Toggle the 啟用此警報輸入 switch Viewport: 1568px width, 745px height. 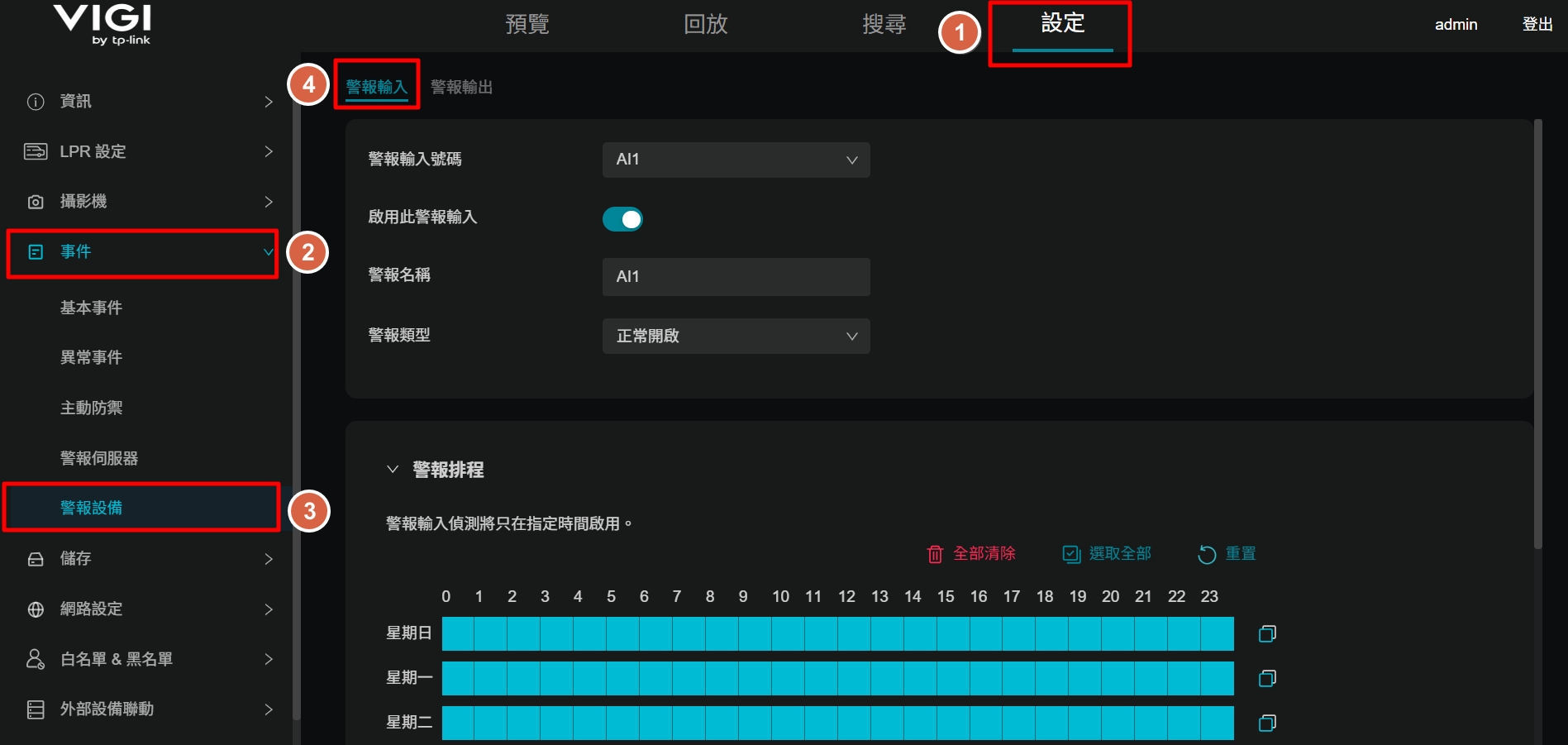coord(622,219)
